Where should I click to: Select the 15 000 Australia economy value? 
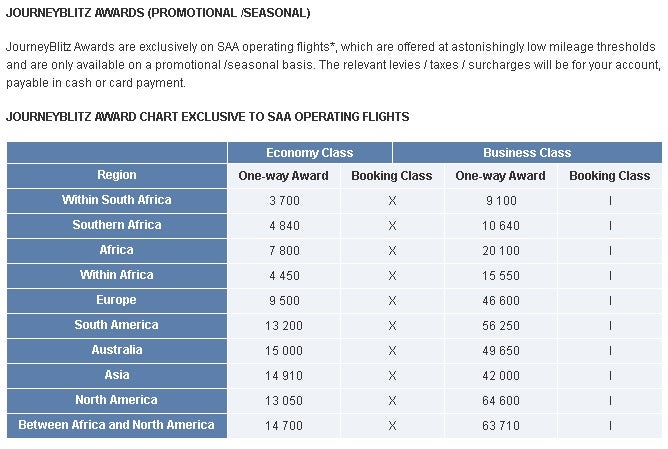[x=284, y=351]
